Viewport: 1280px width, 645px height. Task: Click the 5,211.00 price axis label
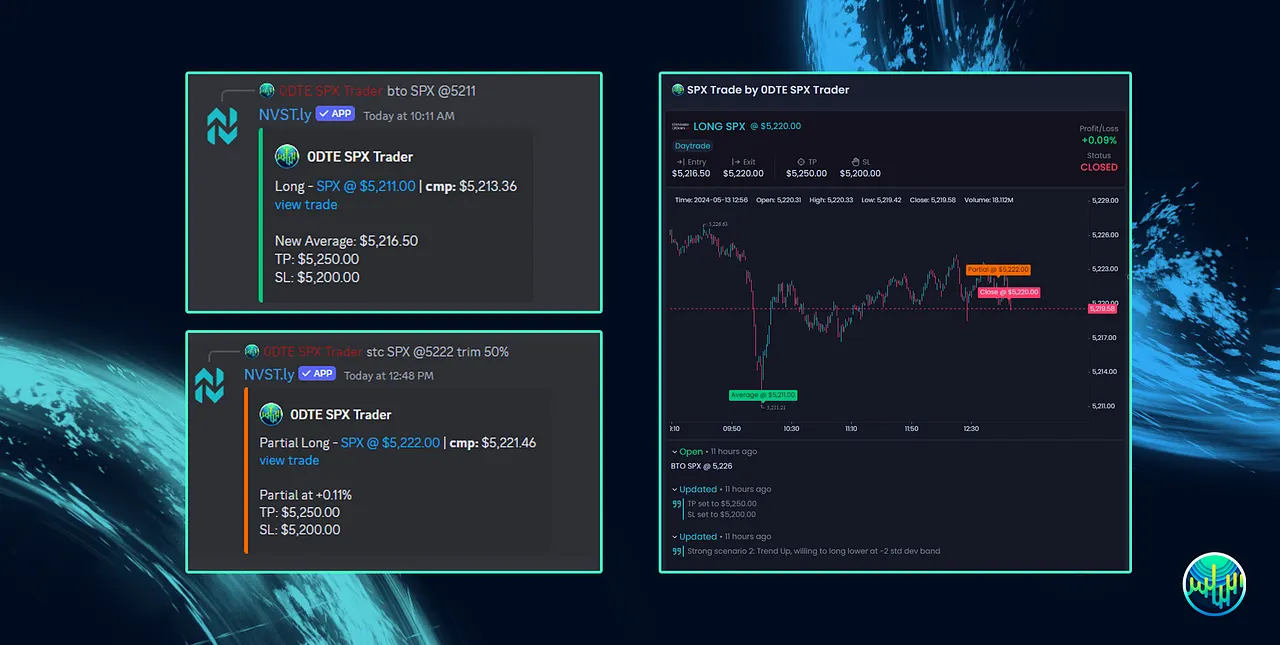(x=1106, y=406)
